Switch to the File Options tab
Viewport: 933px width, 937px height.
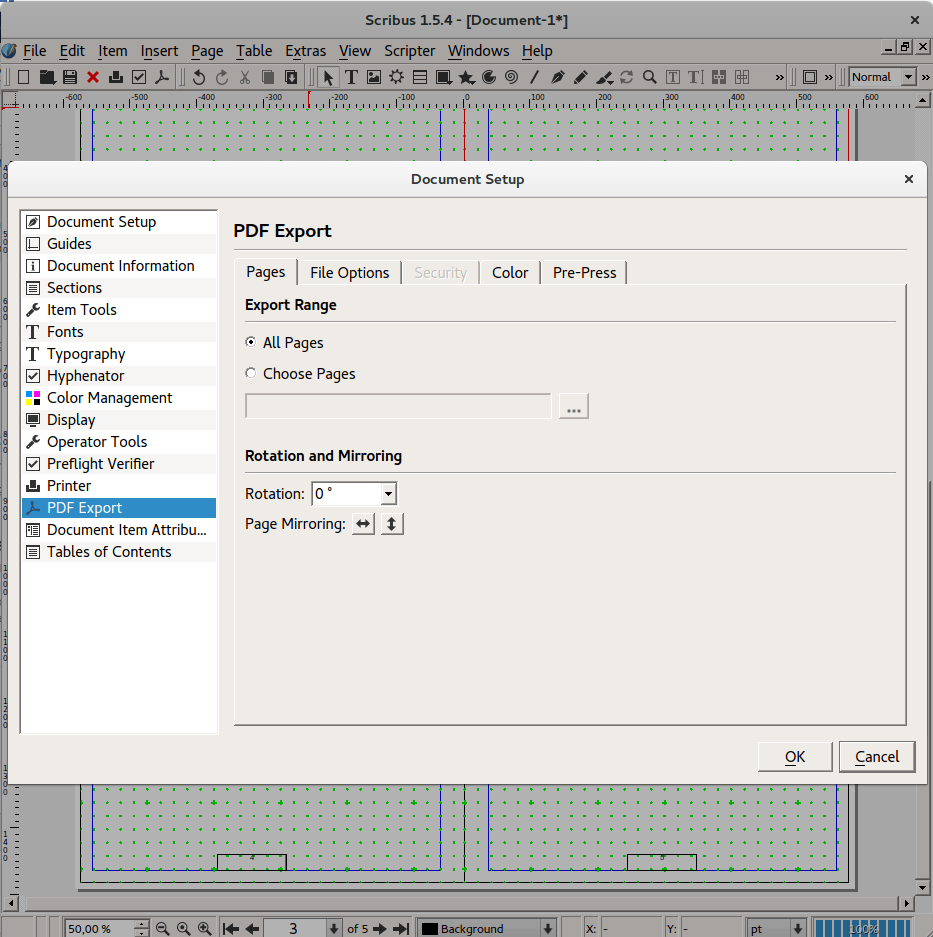[x=350, y=272]
